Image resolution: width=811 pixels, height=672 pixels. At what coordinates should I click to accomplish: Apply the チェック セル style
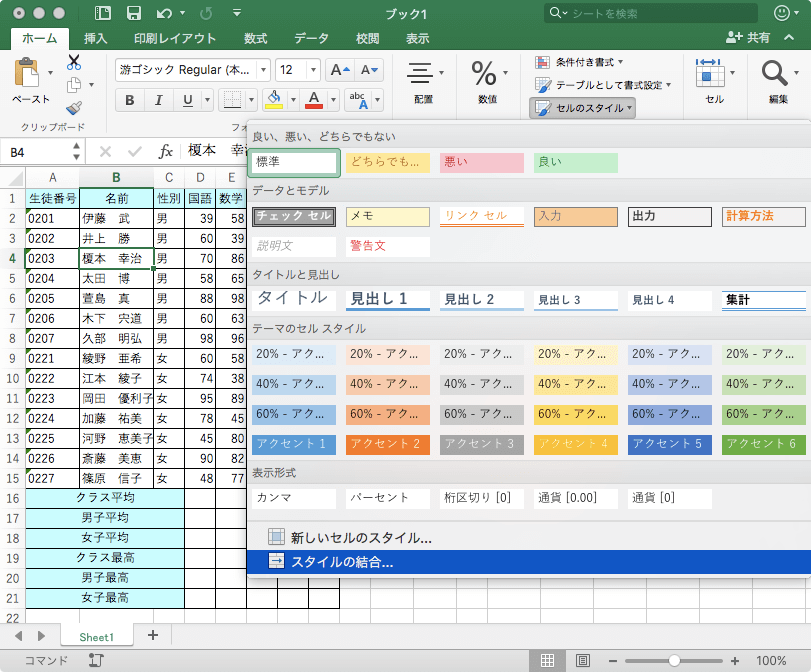tap(294, 217)
